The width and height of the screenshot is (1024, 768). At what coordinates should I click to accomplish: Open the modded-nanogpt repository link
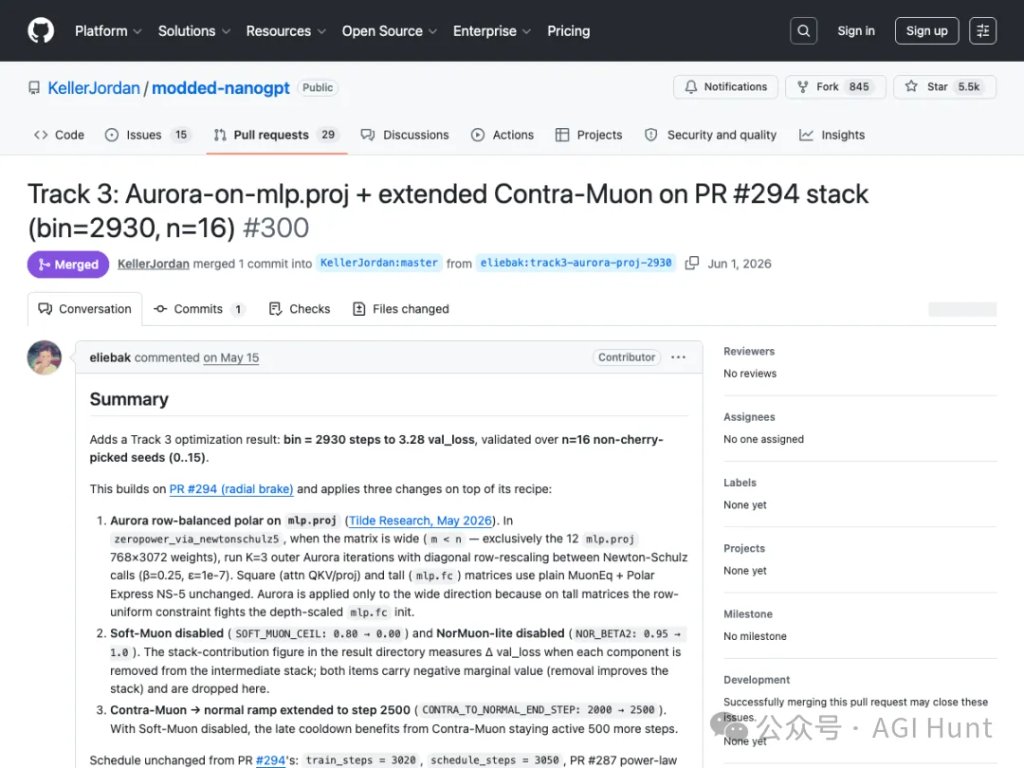point(221,88)
